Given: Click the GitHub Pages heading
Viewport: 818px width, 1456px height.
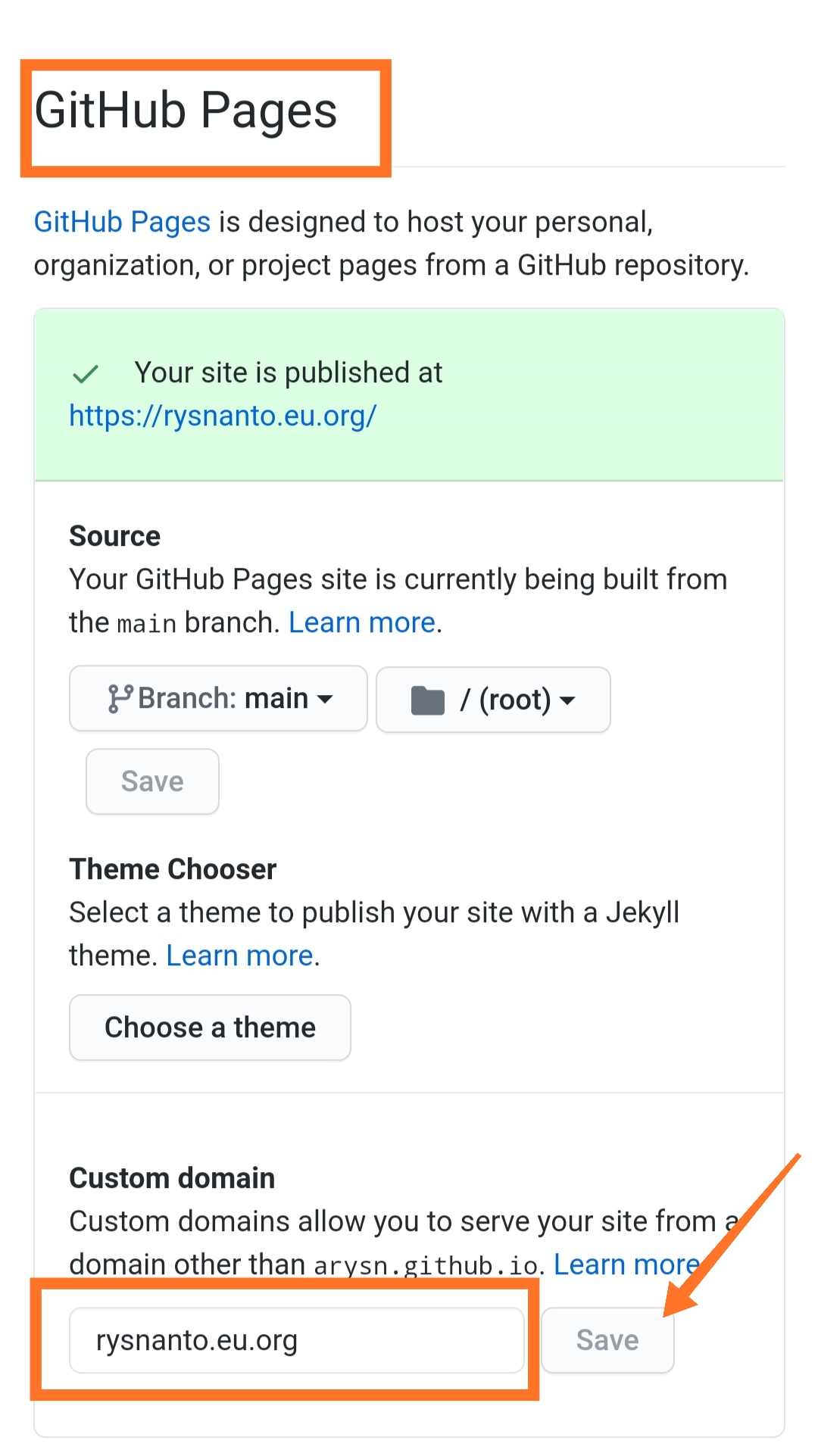Looking at the screenshot, I should [x=186, y=111].
